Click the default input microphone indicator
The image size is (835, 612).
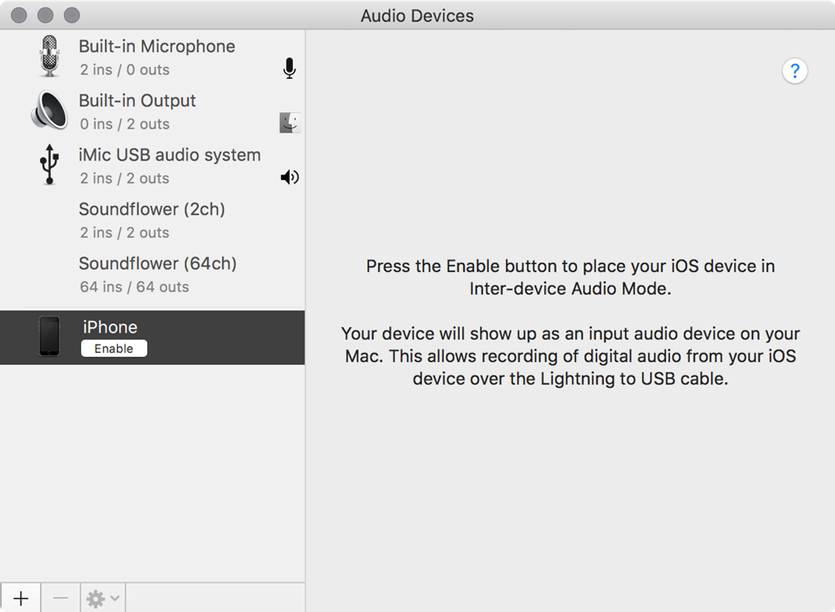[289, 68]
